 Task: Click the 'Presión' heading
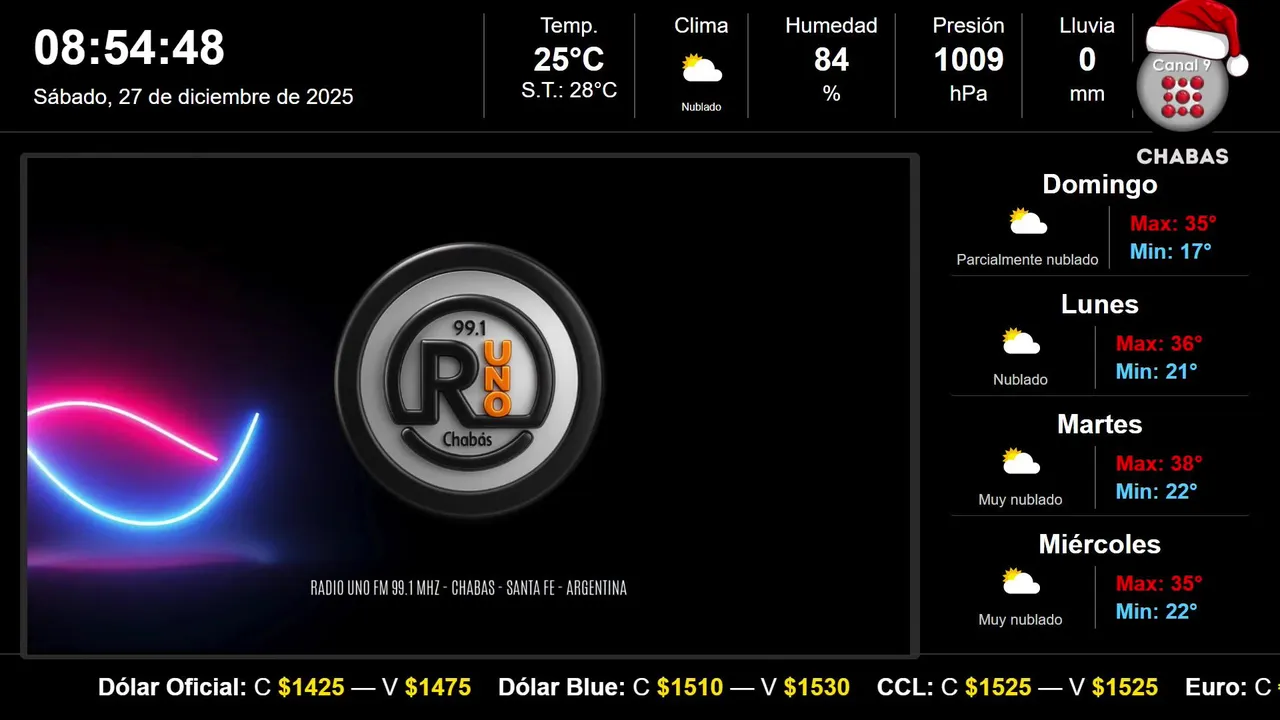coord(968,26)
